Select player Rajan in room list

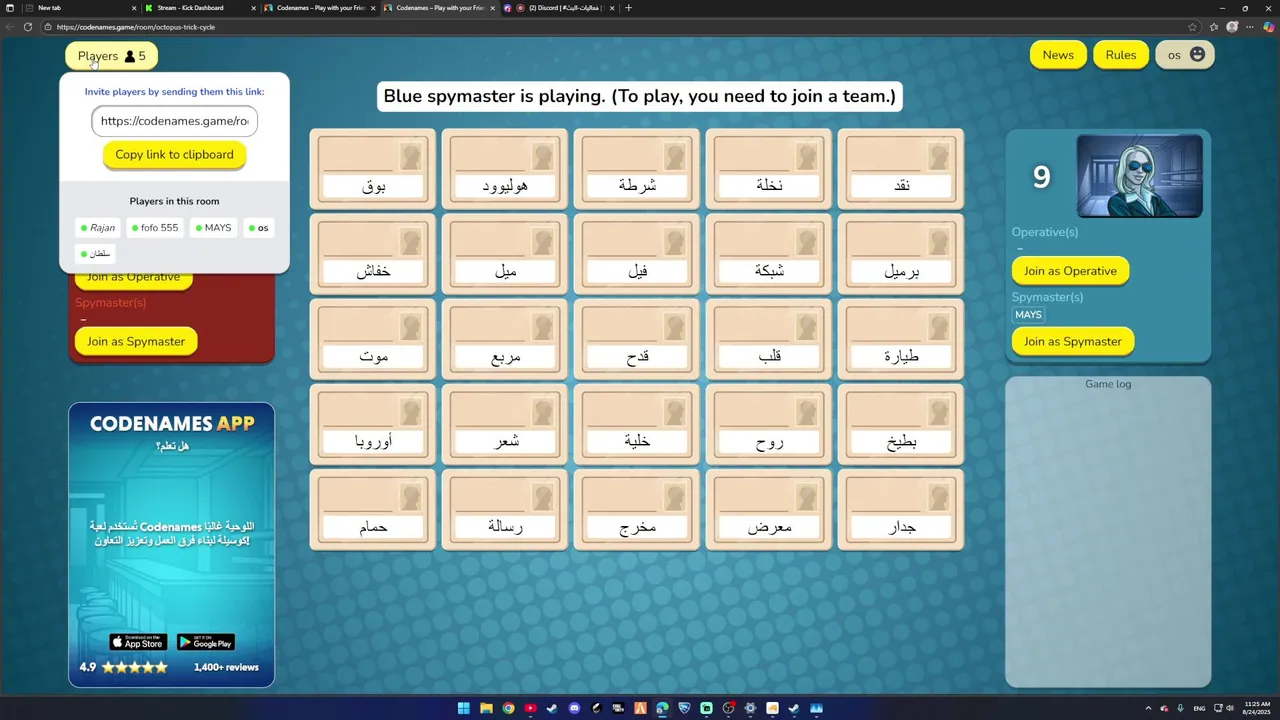pyautogui.click(x=98, y=228)
